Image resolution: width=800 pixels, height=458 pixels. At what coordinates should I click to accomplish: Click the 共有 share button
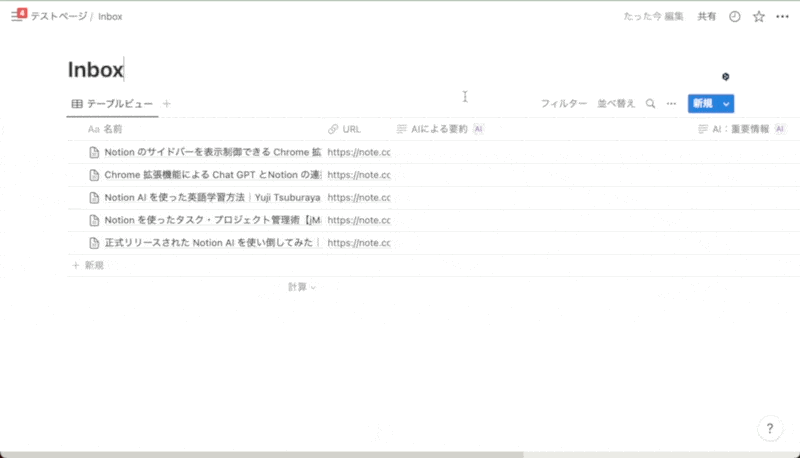(x=707, y=16)
